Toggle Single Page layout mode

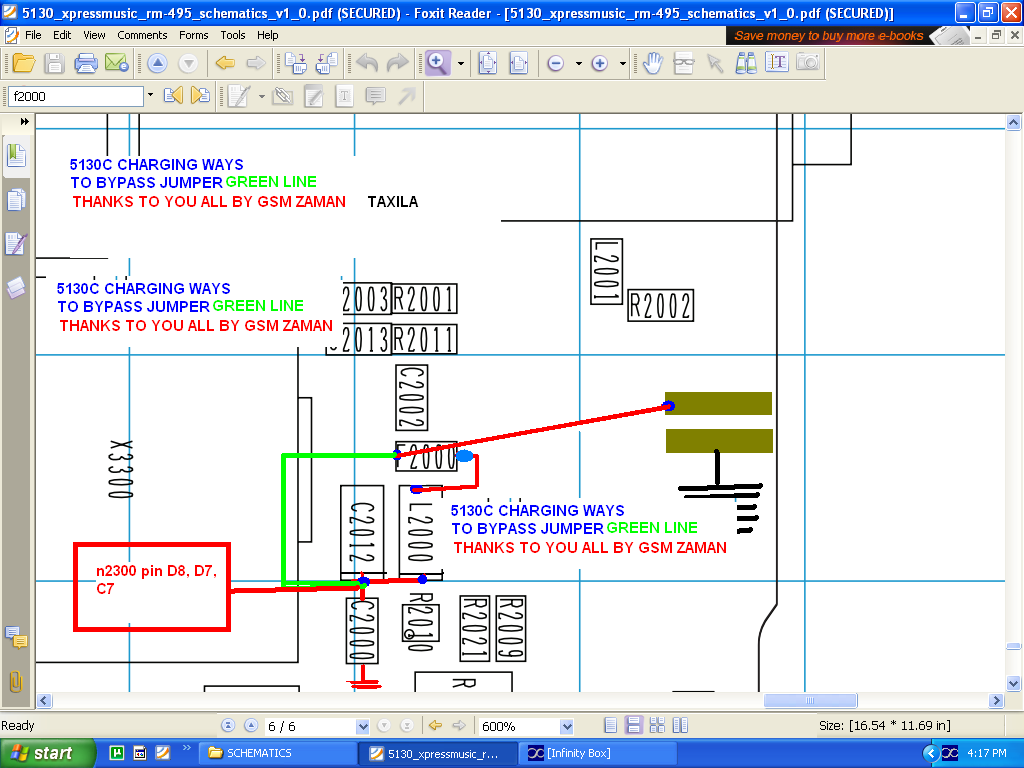[x=611, y=726]
